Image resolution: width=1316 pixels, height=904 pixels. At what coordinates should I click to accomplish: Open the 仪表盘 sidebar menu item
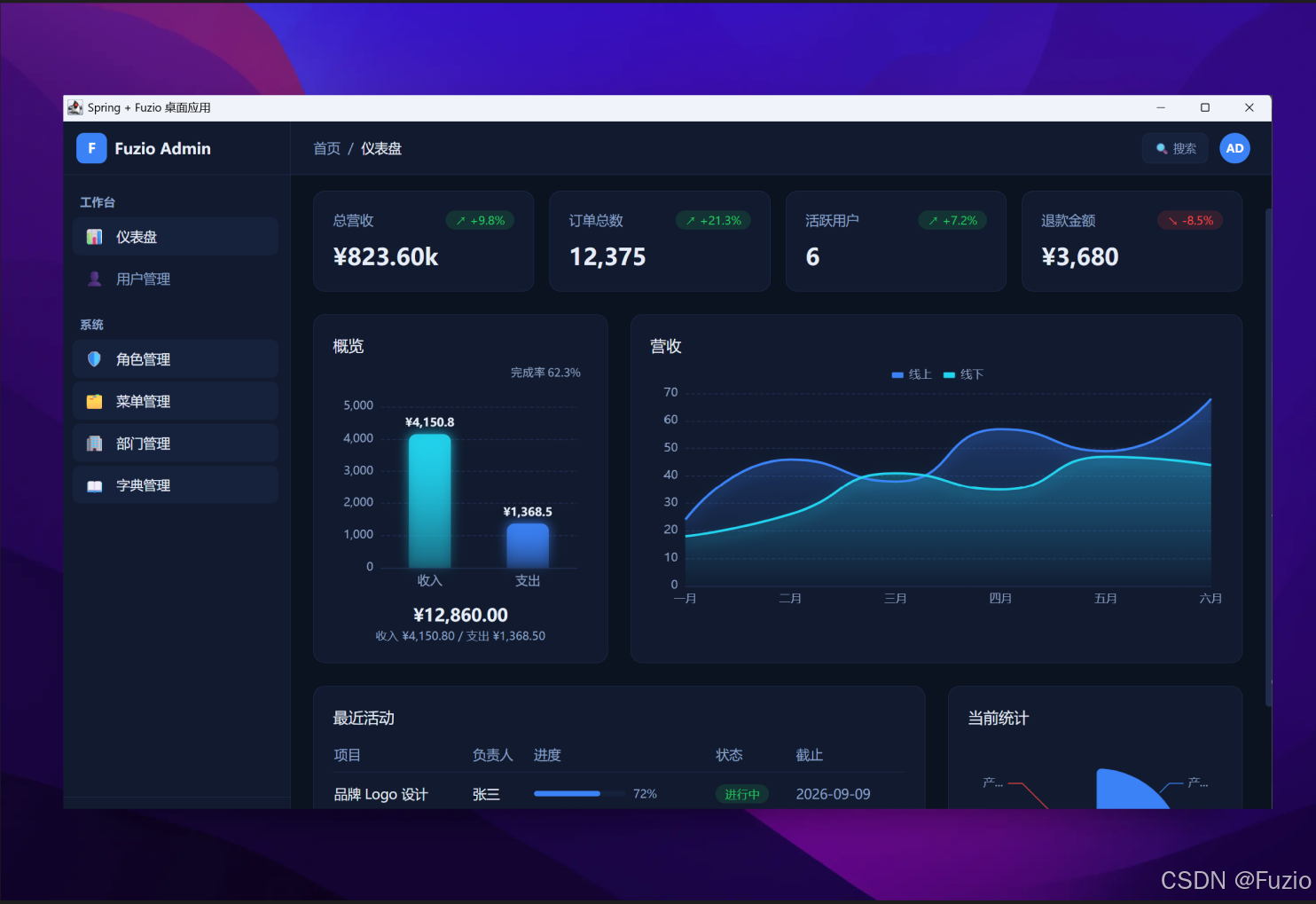coord(176,237)
